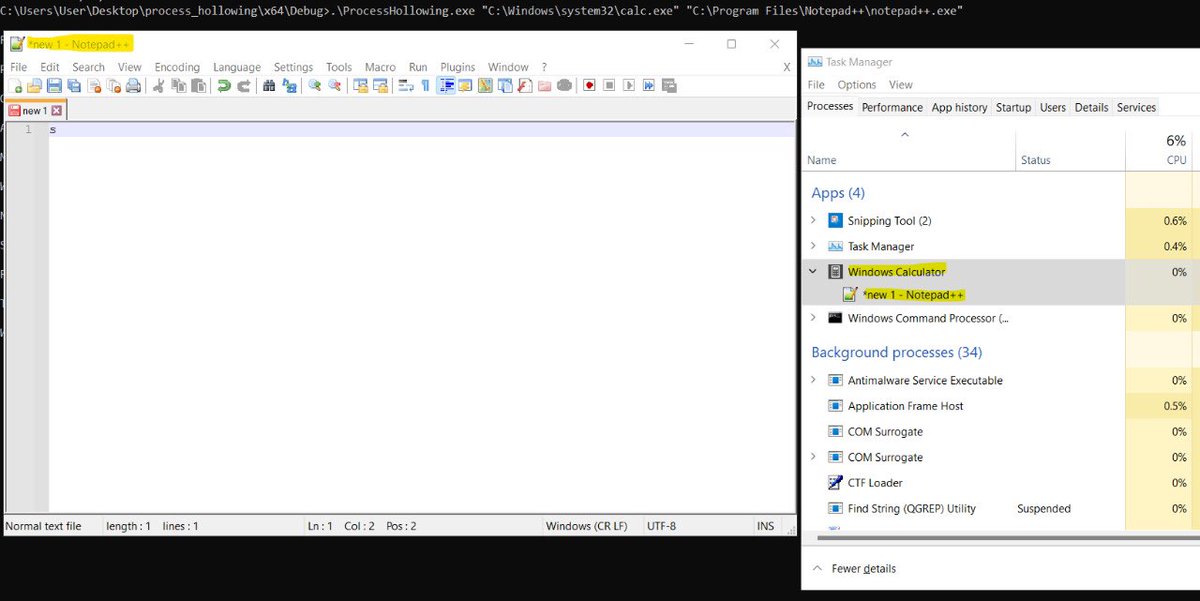Image resolution: width=1200 pixels, height=601 pixels.
Task: Close the new 1 tab with red X
Action: (56, 111)
